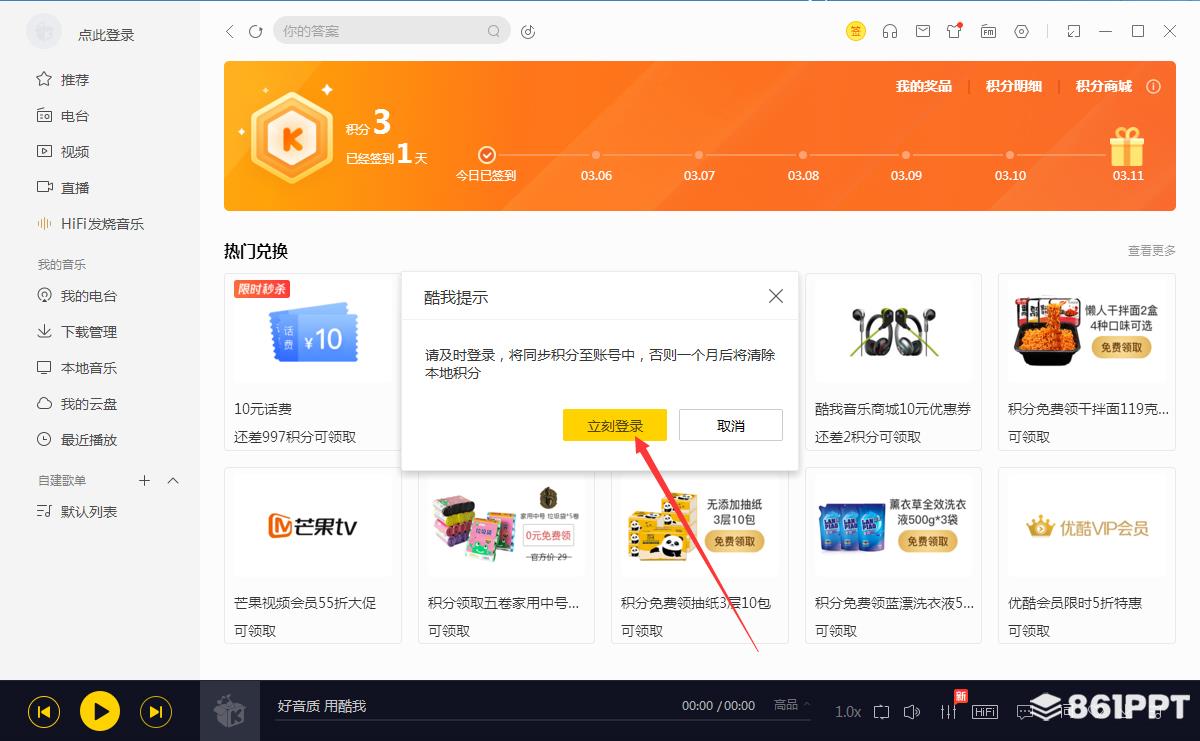Image resolution: width=1200 pixels, height=741 pixels.
Task: Open the mail messages icon
Action: point(923,31)
